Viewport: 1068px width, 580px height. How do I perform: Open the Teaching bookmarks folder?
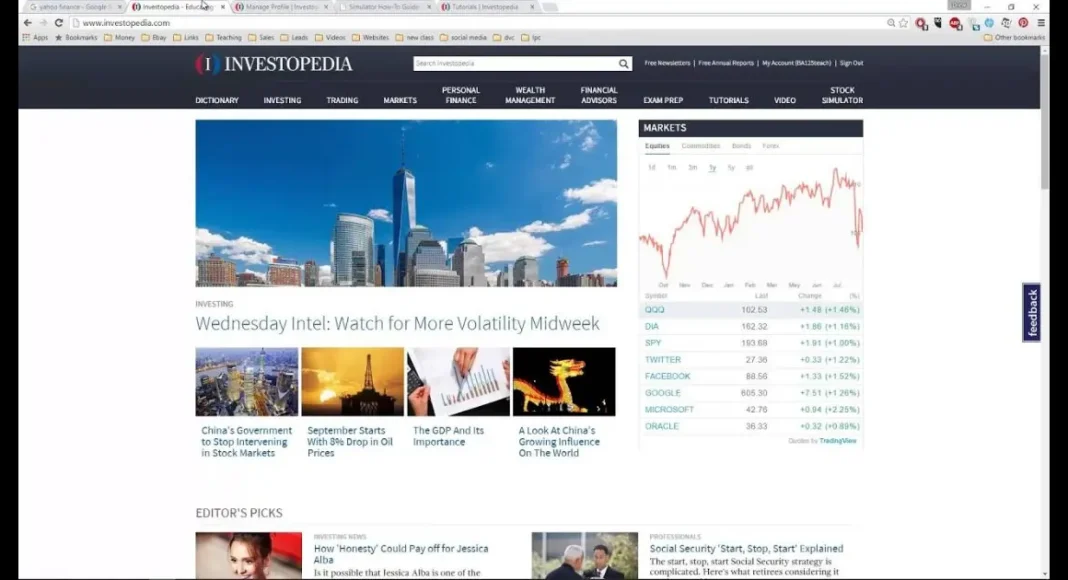223,37
